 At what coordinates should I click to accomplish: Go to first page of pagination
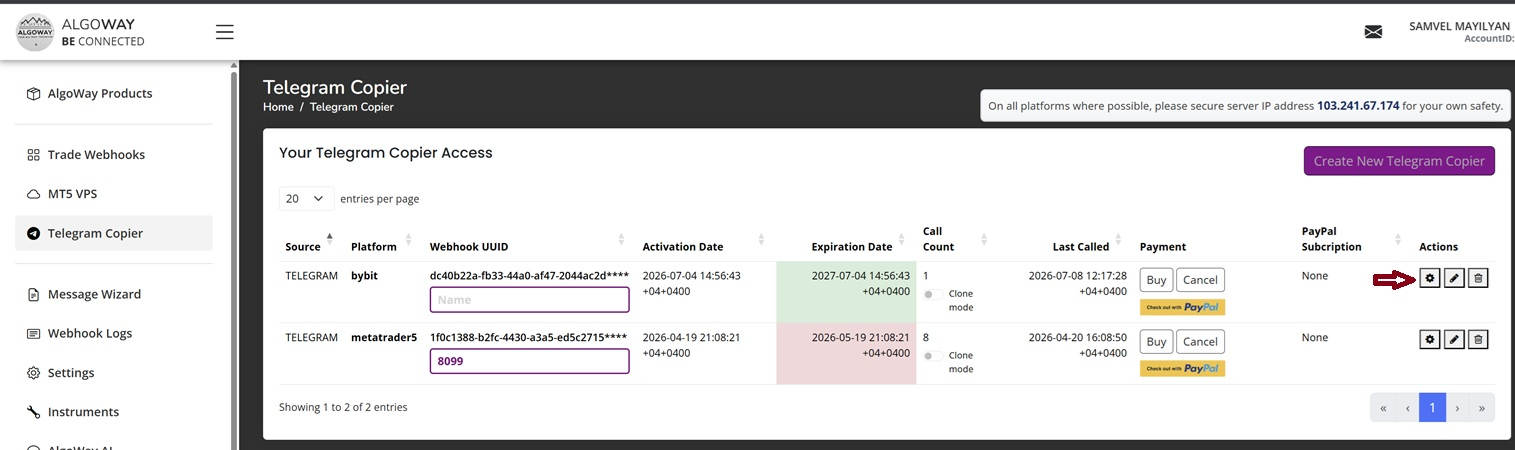pyautogui.click(x=1383, y=408)
